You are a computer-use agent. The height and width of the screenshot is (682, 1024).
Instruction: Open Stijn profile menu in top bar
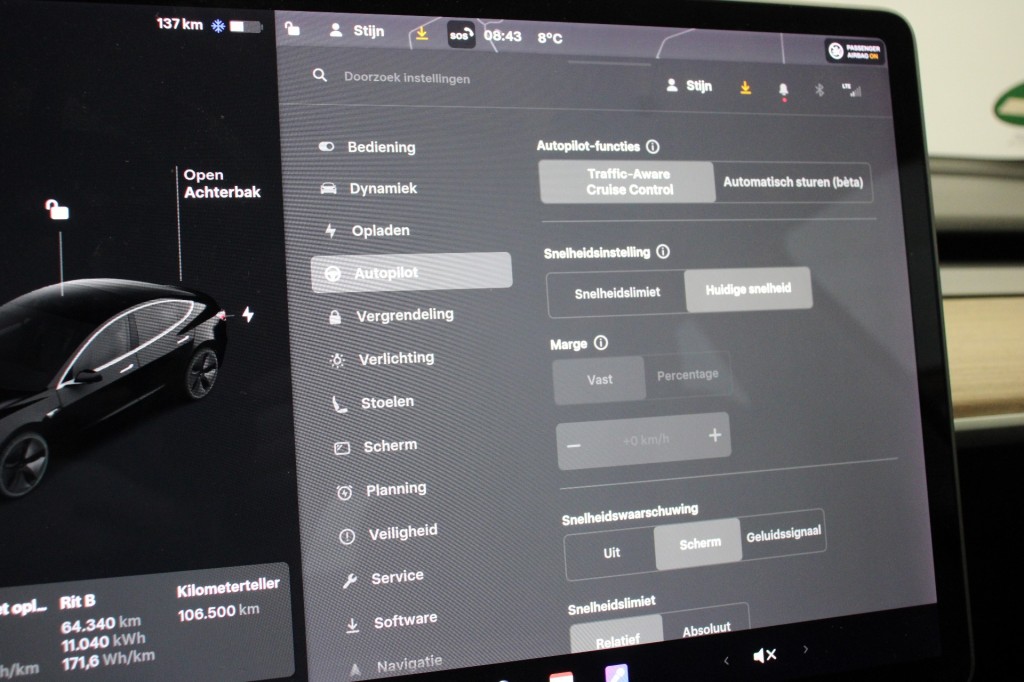[x=357, y=31]
